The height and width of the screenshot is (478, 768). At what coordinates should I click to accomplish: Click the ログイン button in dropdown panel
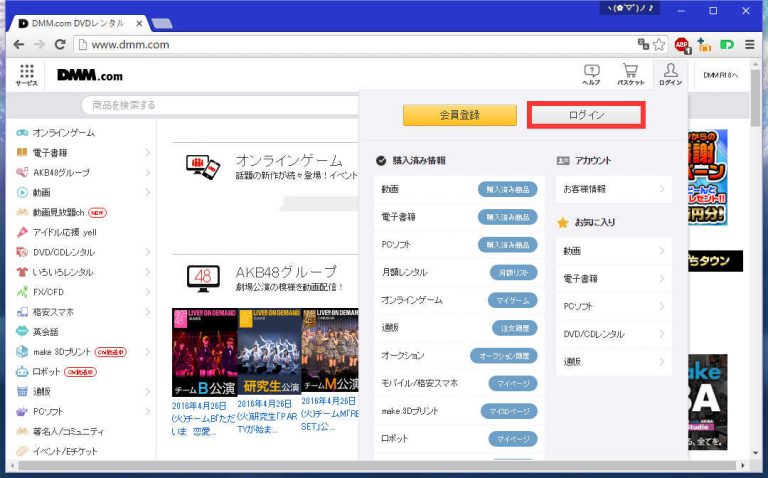(x=586, y=115)
